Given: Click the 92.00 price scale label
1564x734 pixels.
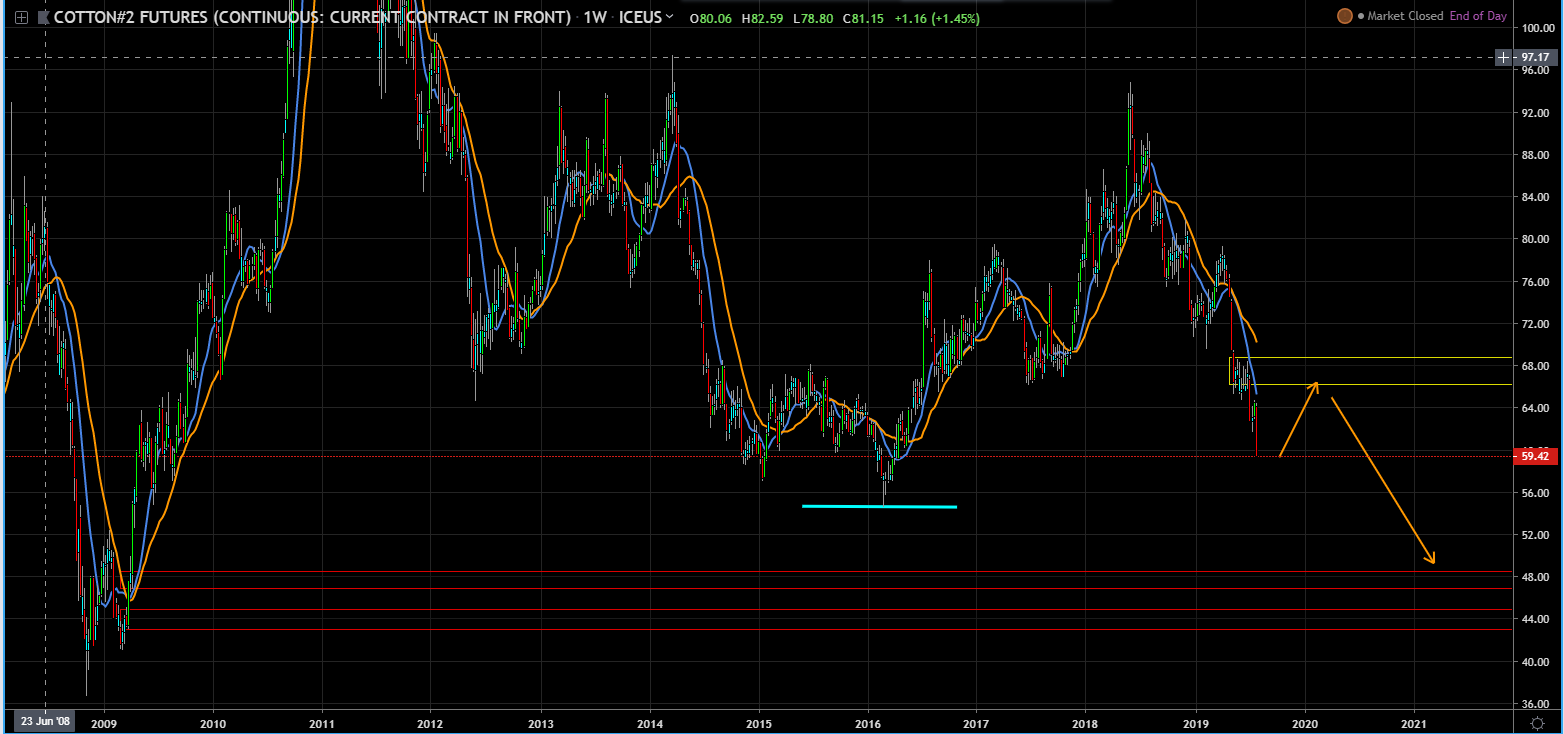Looking at the screenshot, I should pos(1534,113).
